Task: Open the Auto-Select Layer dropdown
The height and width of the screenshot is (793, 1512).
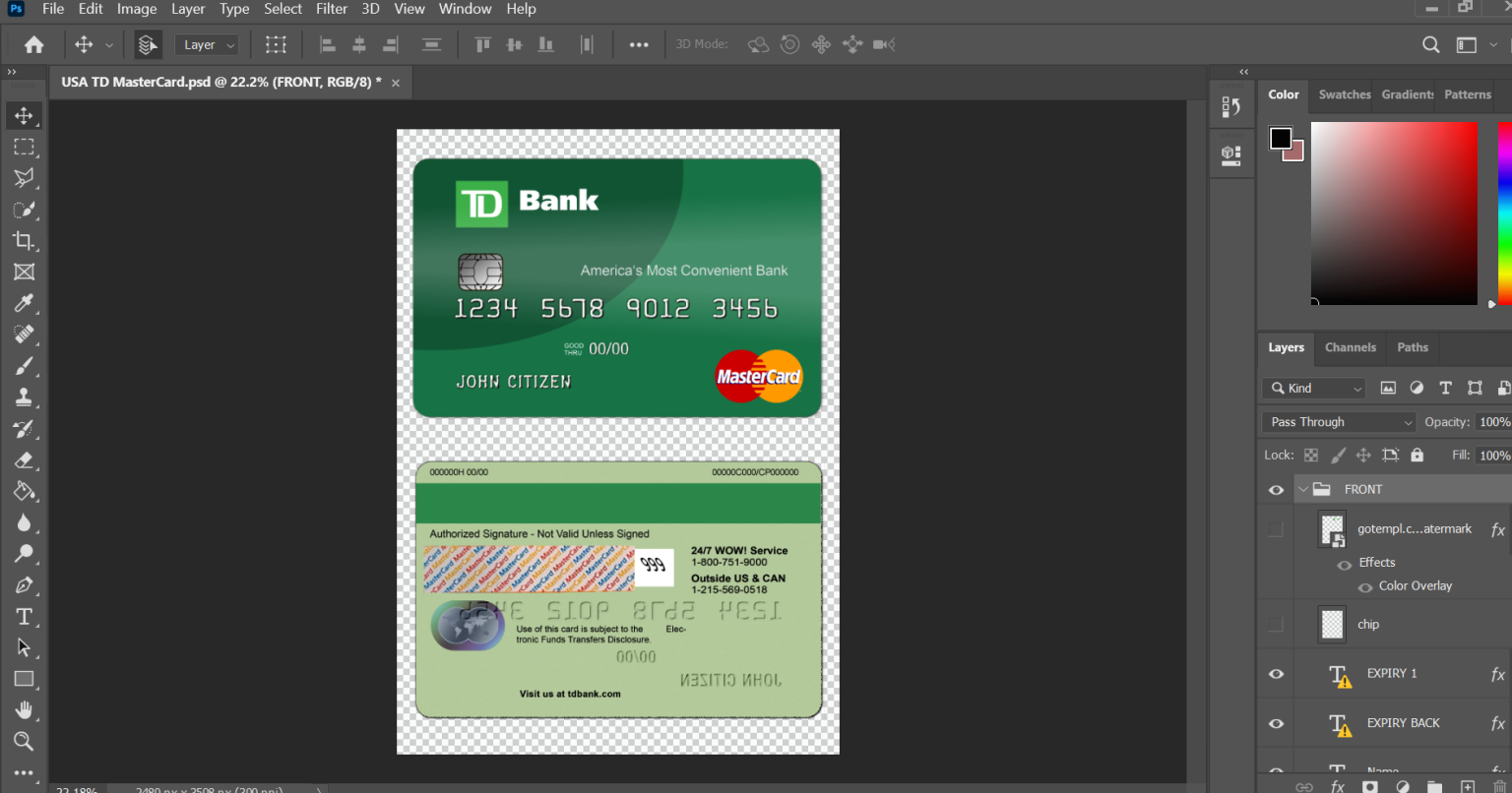Action: pos(207,45)
